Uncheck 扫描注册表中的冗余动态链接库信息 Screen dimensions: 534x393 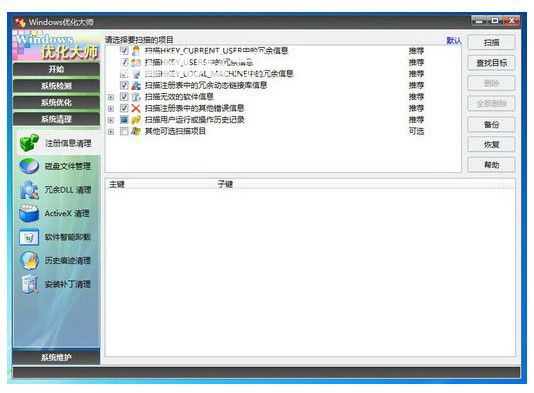tap(124, 85)
